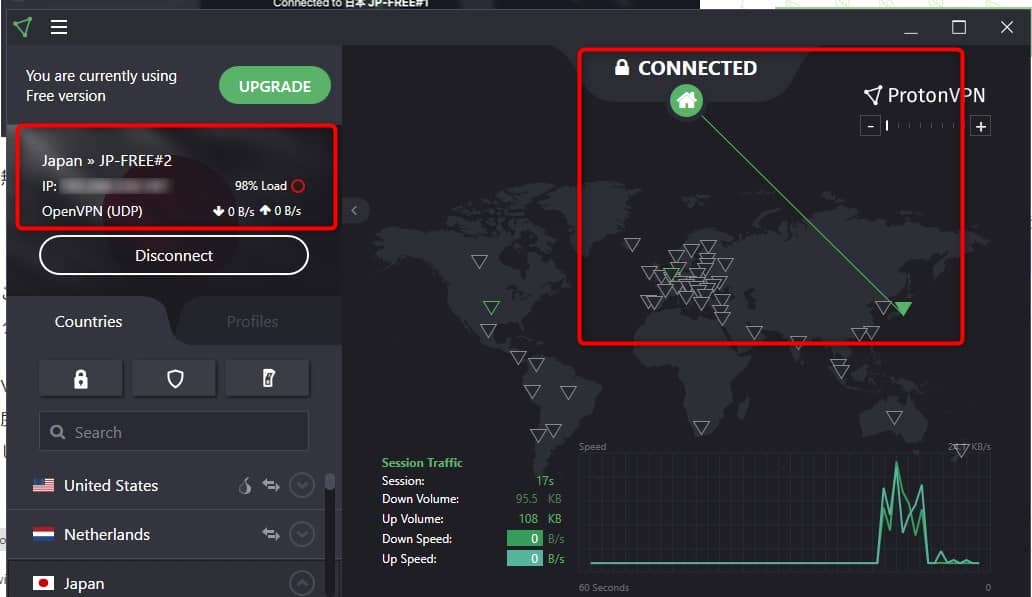
Task: Click the green Japan server marker on map
Action: click(904, 308)
